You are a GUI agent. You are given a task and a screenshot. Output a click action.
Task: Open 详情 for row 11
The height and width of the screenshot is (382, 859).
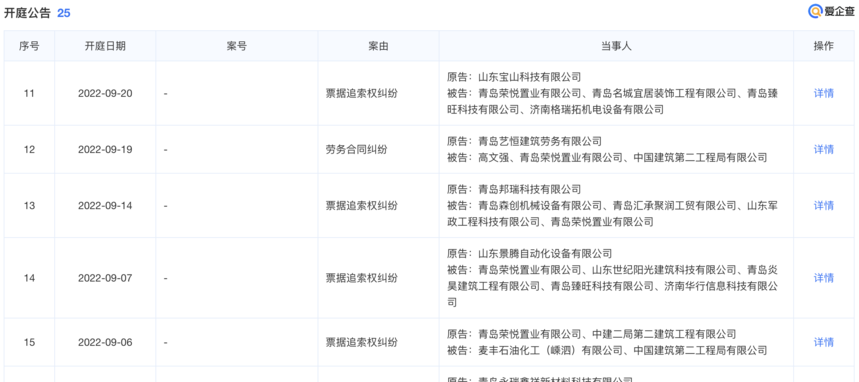(823, 93)
